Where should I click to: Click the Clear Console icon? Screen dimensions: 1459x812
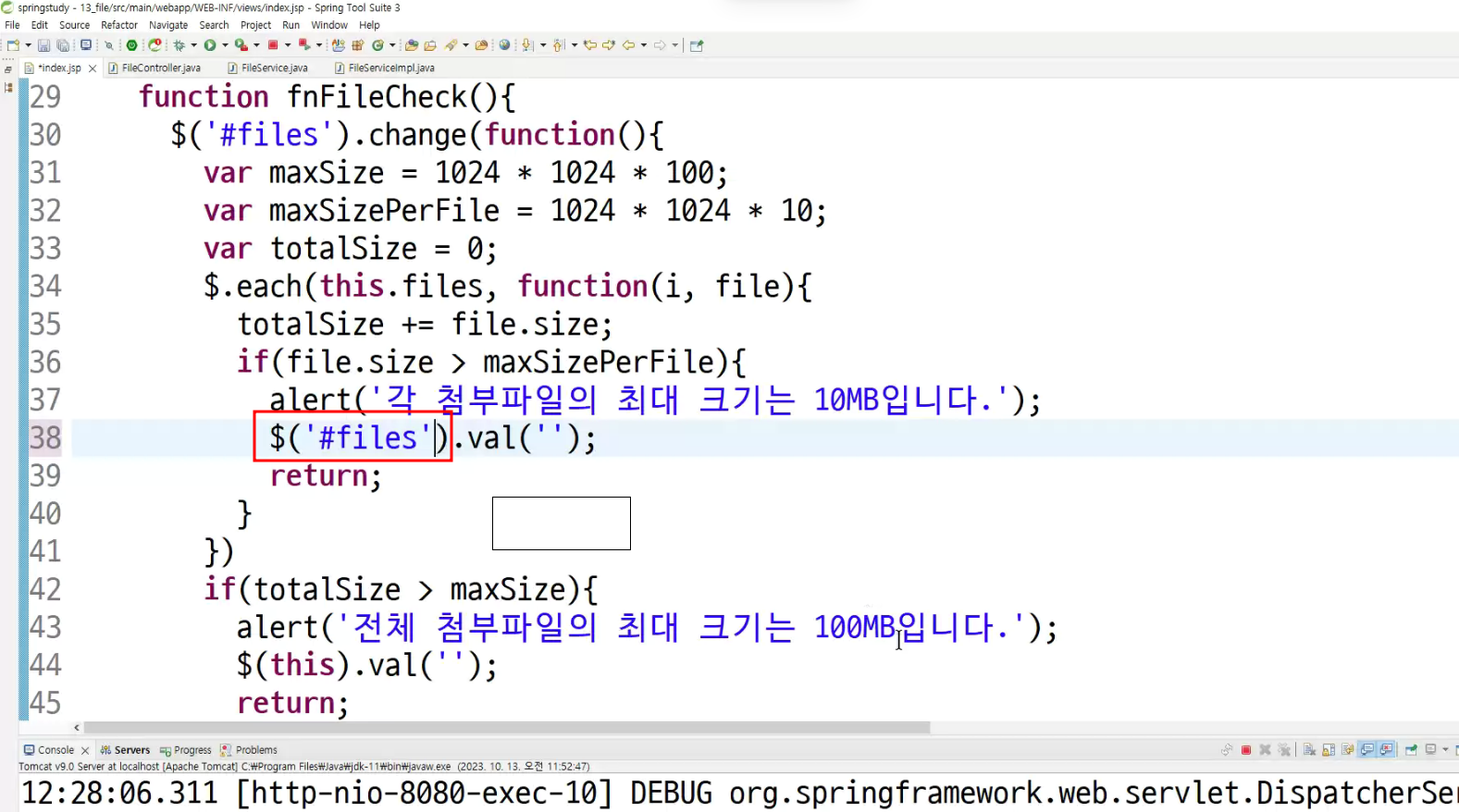tap(1309, 750)
